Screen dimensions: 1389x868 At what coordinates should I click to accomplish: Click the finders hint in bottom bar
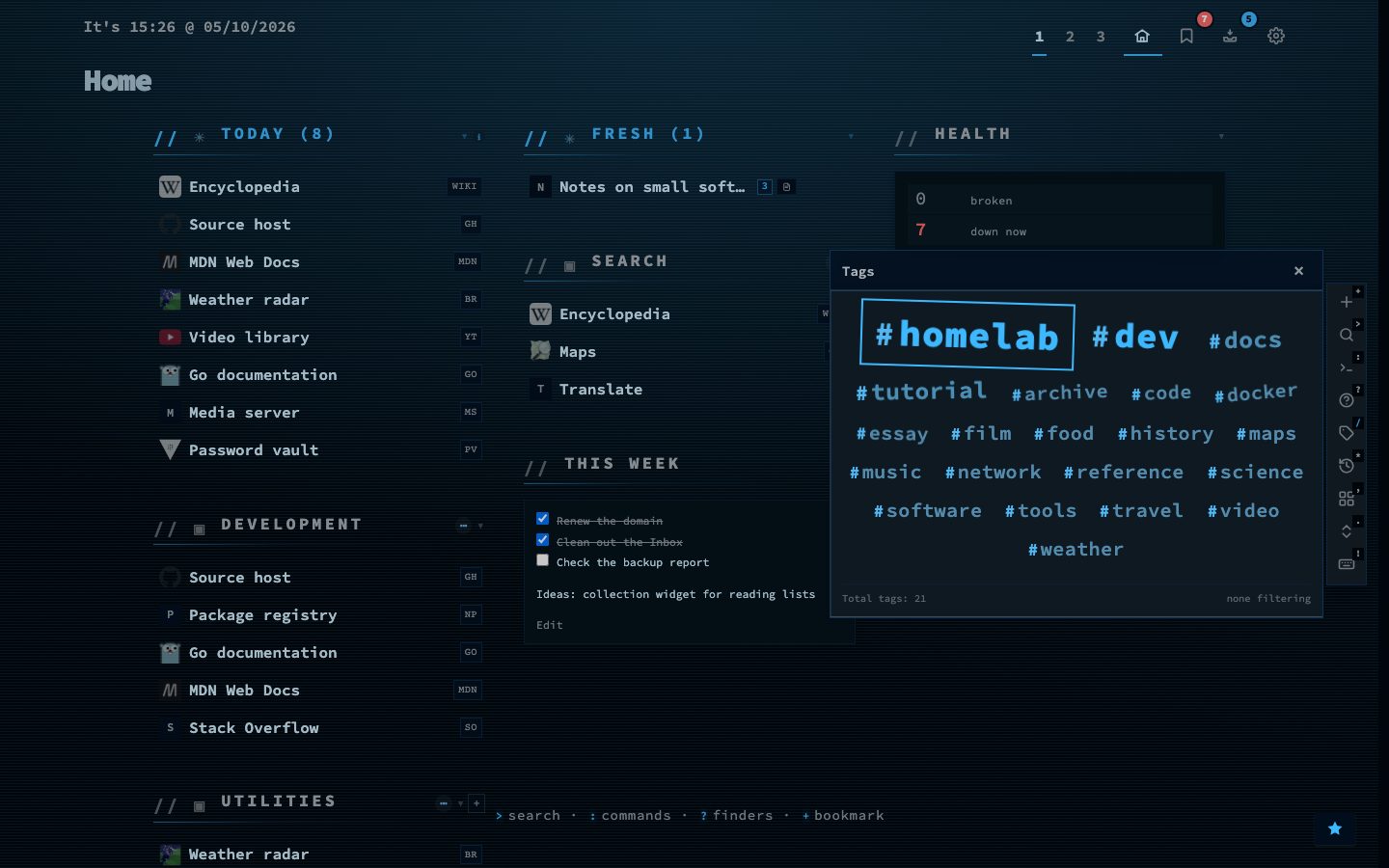(x=737, y=815)
